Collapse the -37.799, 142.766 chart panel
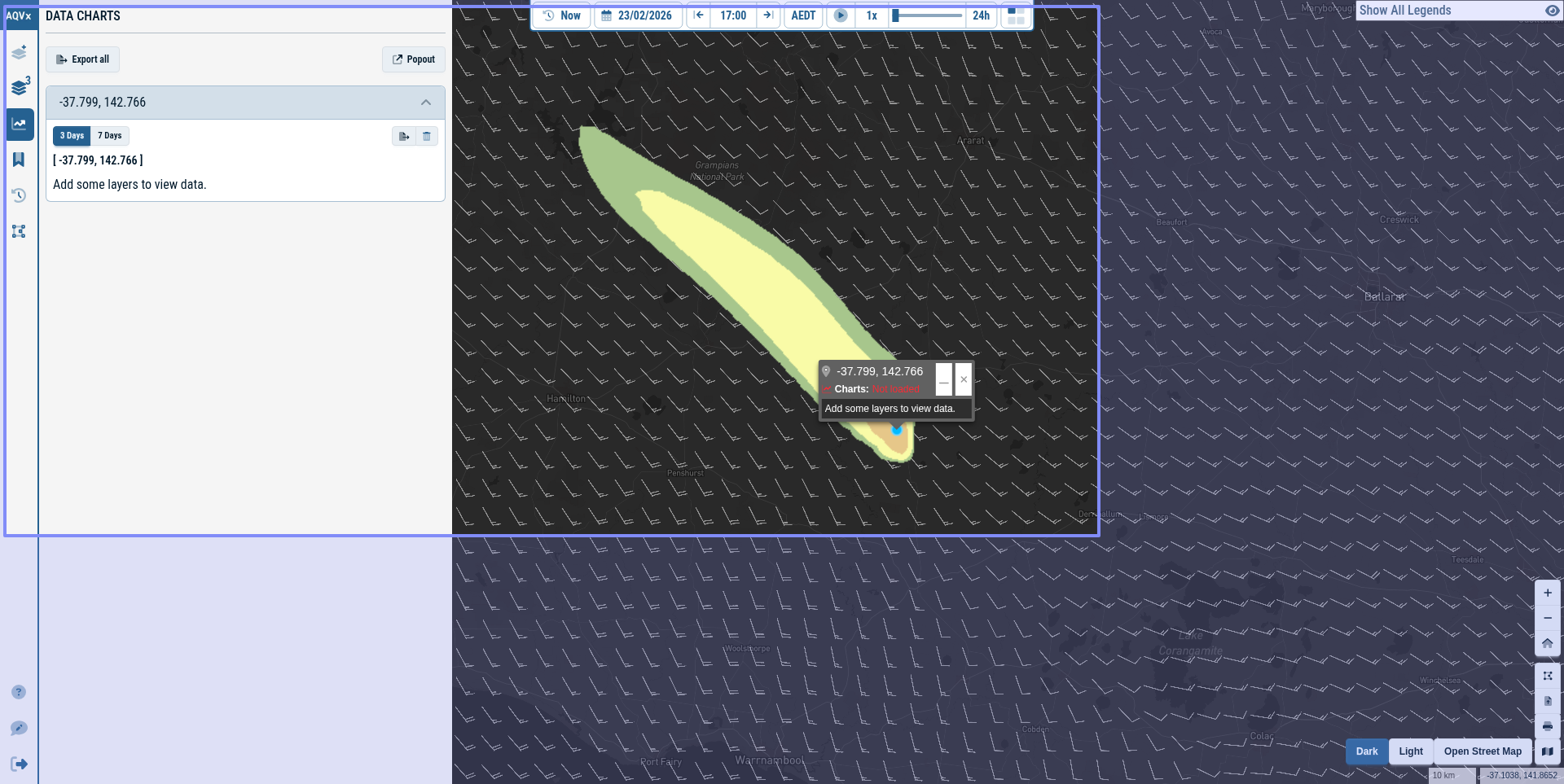1564x784 pixels. pos(426,103)
